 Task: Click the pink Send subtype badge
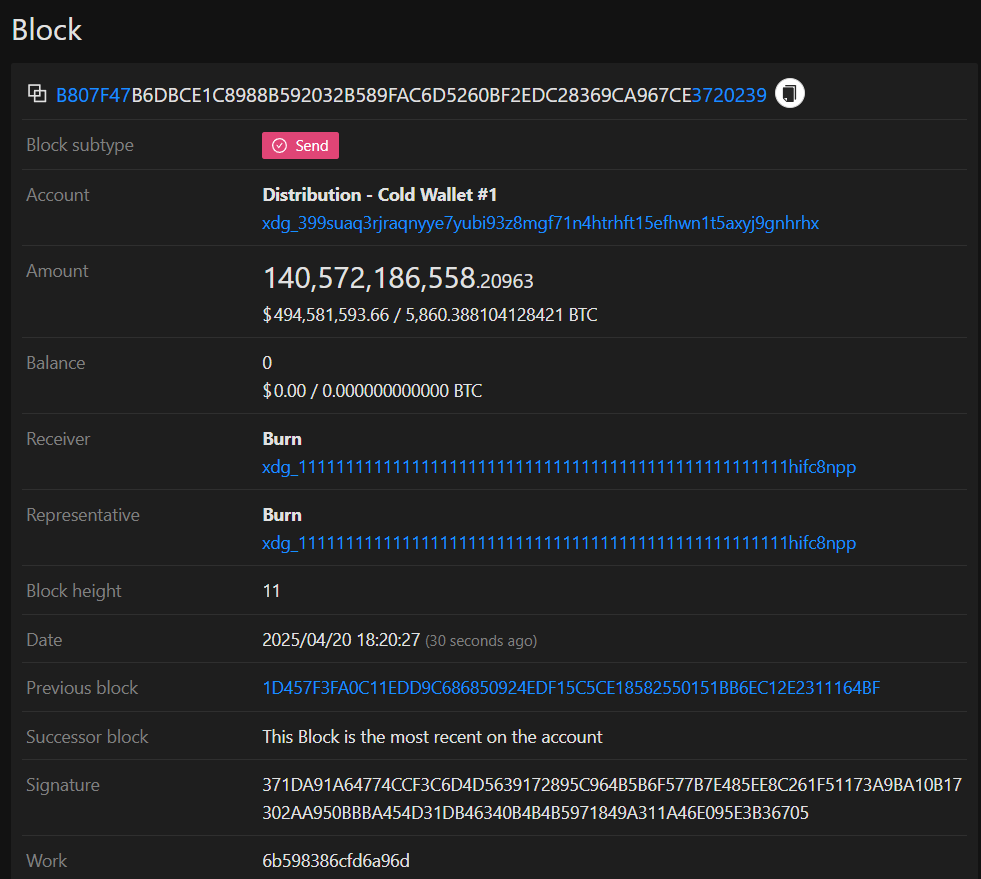pos(300,145)
